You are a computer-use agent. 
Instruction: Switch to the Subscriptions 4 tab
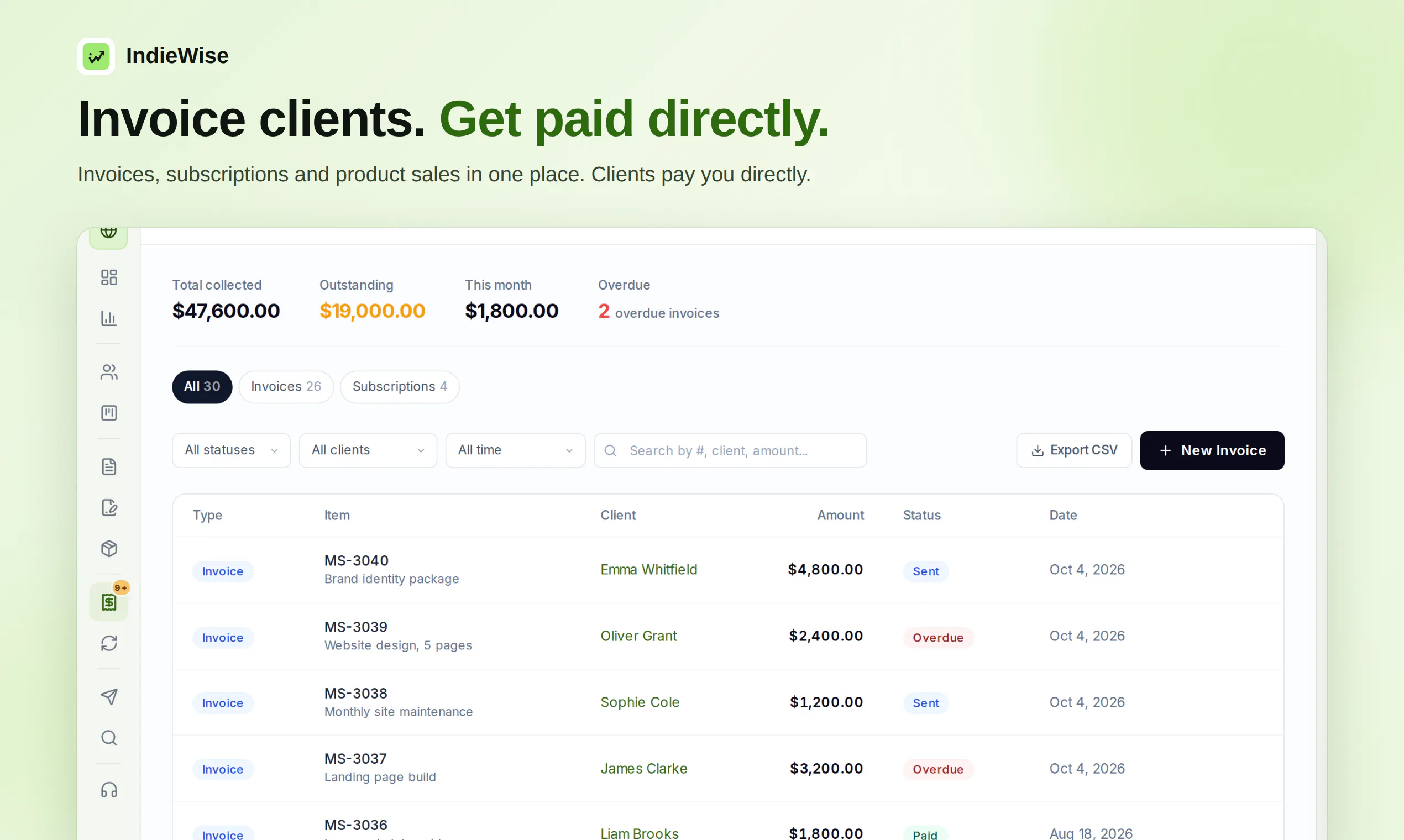pos(400,387)
